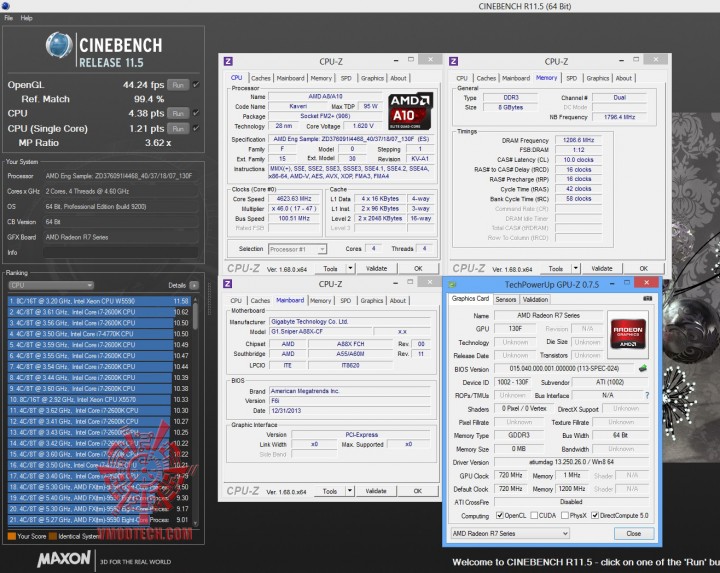Click OK in Memory-tab CPU-Z window

click(643, 268)
